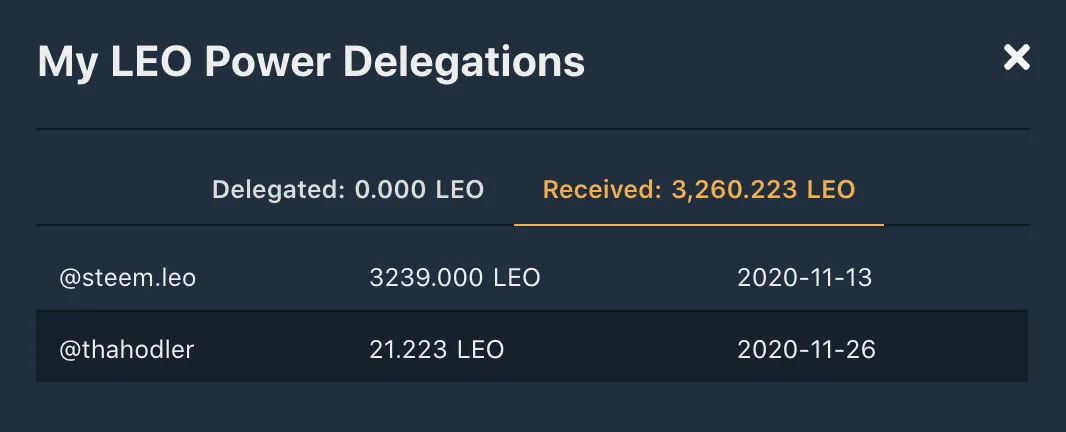Viewport: 1066px width, 432px height.
Task: Click the LEO unit in steem.leo row
Action: click(x=517, y=278)
